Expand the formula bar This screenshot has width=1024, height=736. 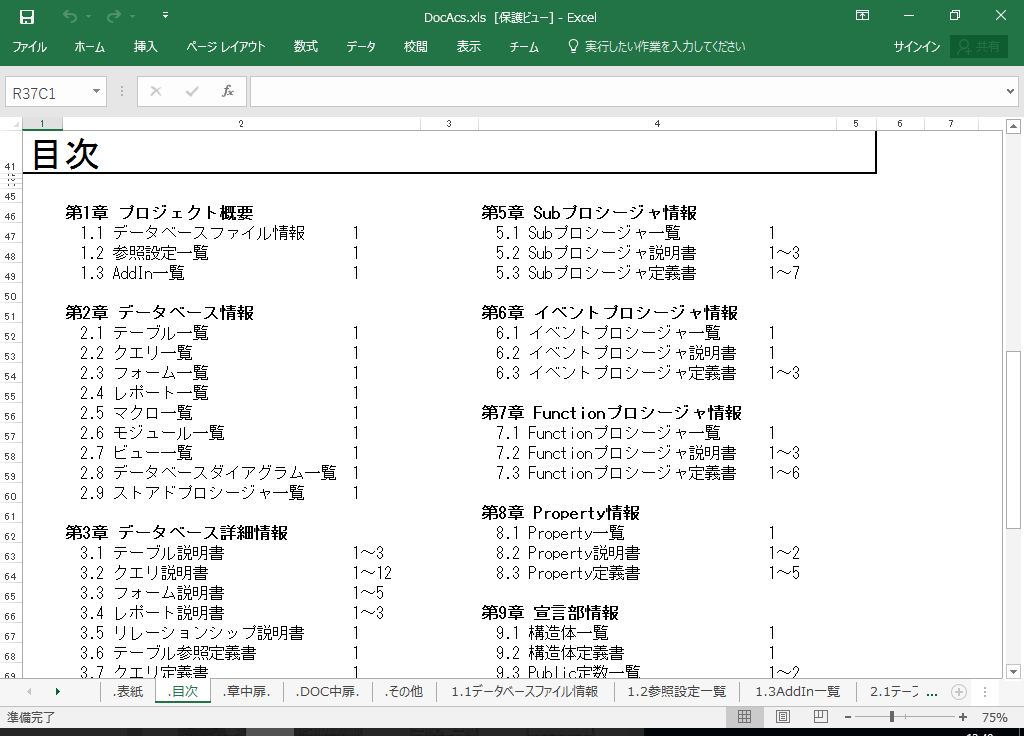coord(1009,92)
